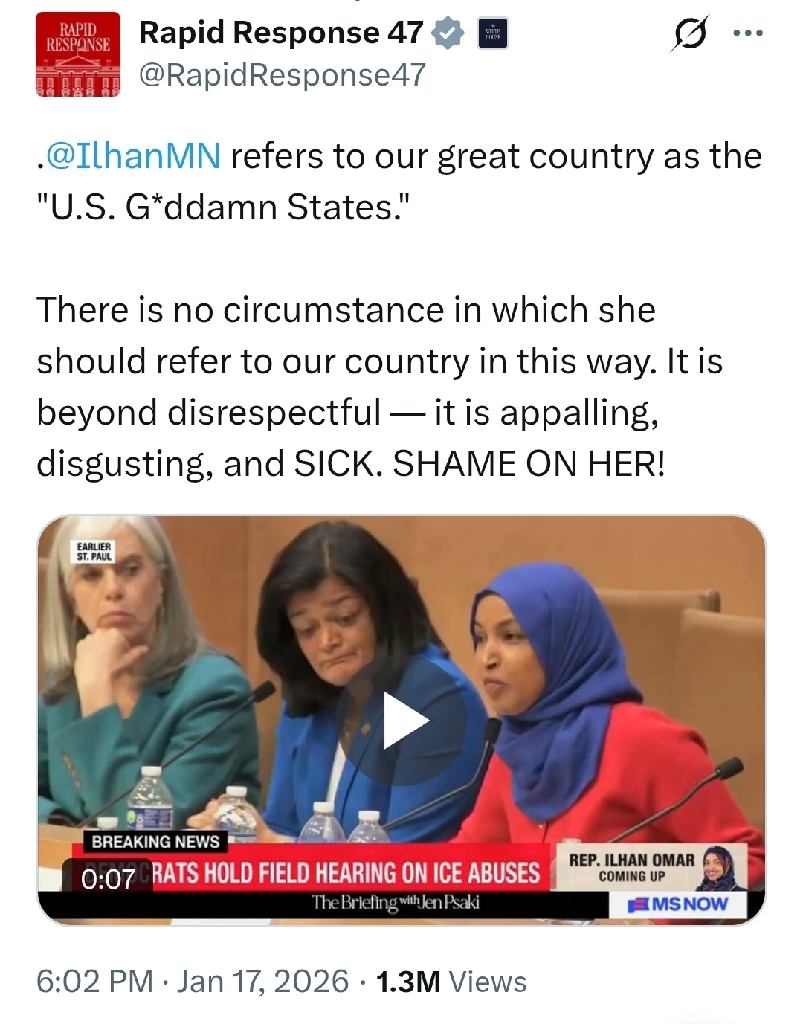
Task: Open the @IlhanMN mention link
Action: coord(134,157)
